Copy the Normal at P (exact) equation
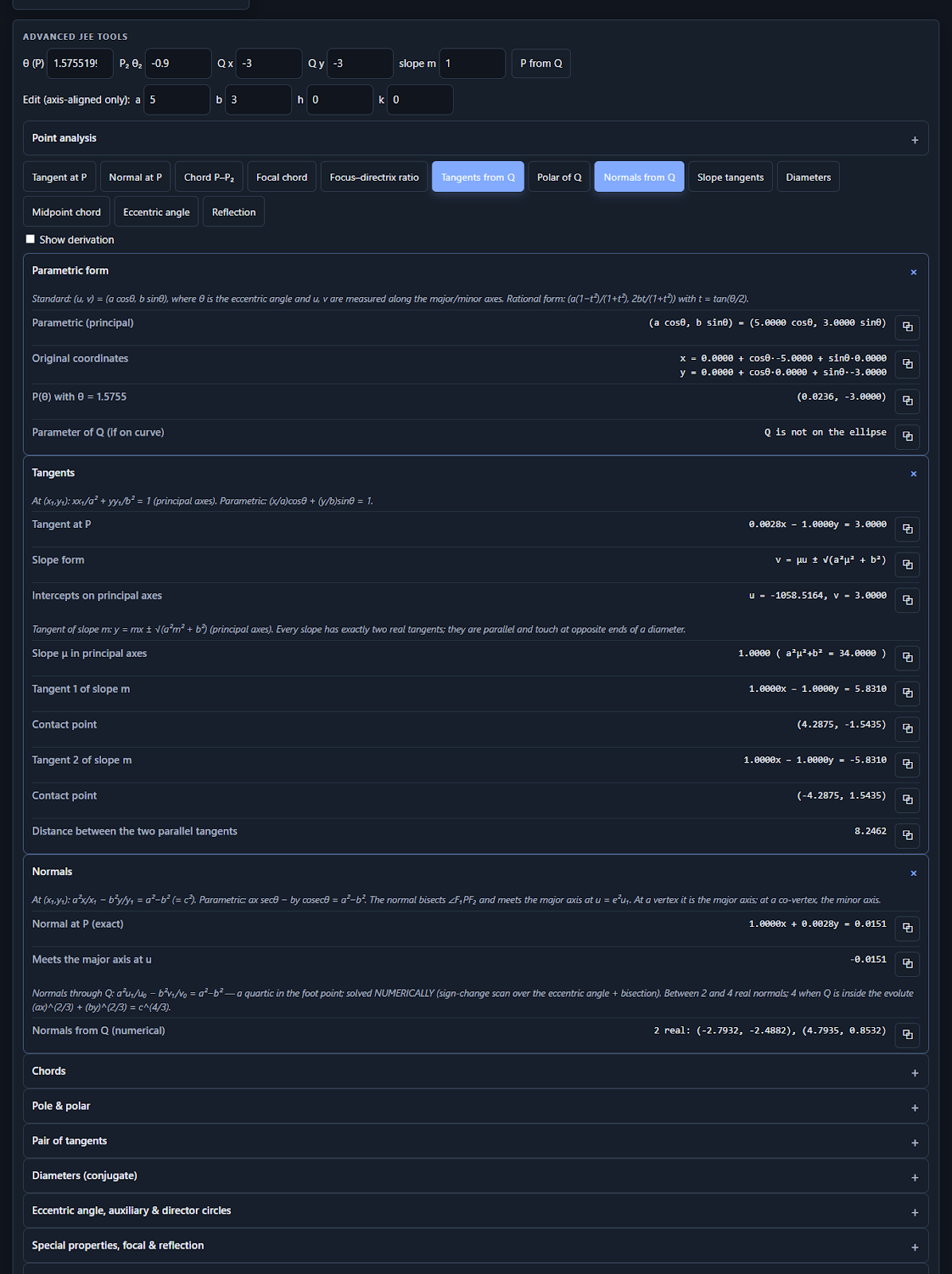The width and height of the screenshot is (952, 1274). pyautogui.click(x=907, y=928)
